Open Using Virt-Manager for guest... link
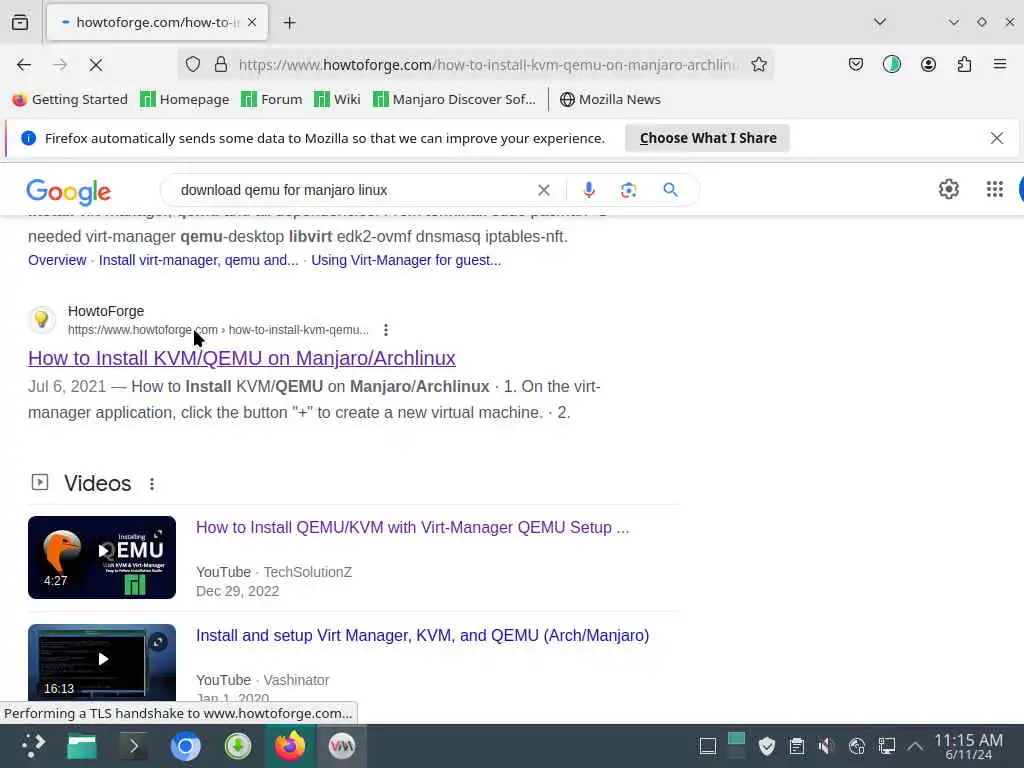This screenshot has width=1024, height=768. point(406,260)
